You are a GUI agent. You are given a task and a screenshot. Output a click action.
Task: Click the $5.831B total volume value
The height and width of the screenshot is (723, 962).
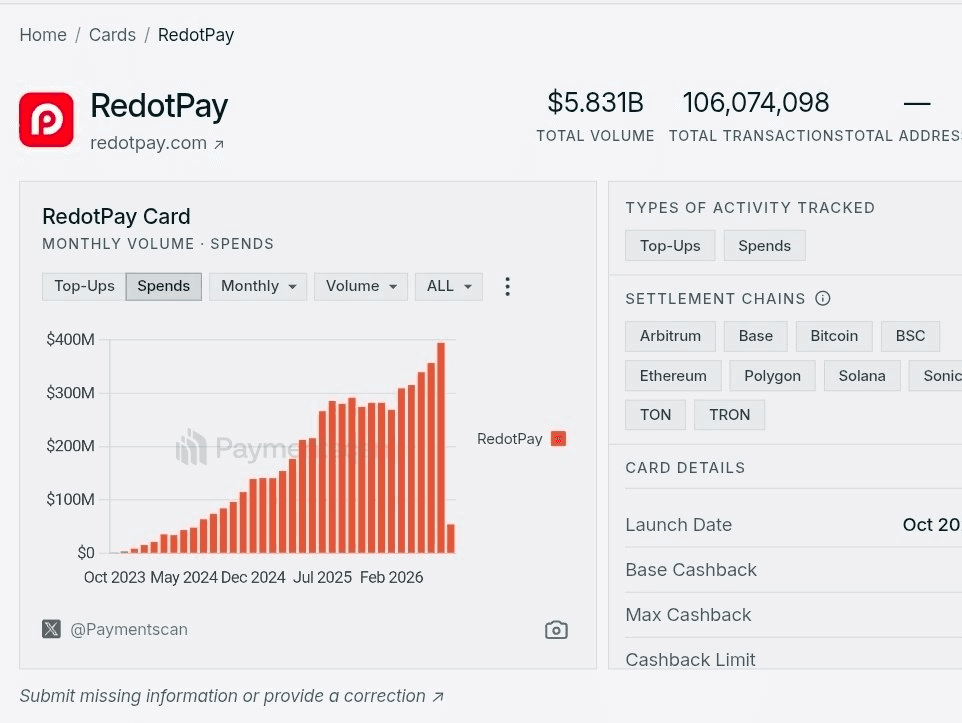point(595,102)
